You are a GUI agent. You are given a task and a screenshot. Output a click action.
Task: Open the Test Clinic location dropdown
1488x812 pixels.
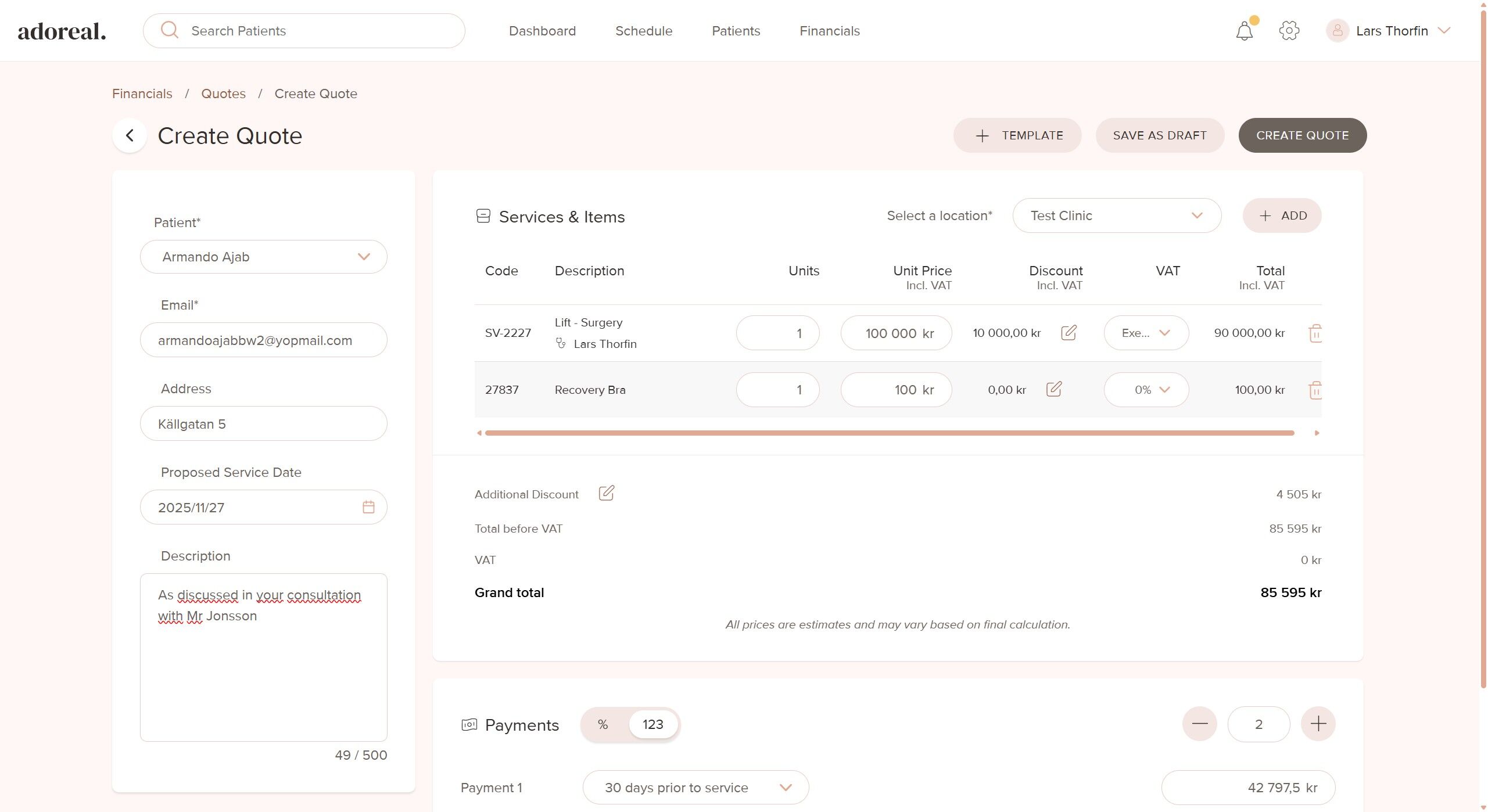coord(1116,215)
